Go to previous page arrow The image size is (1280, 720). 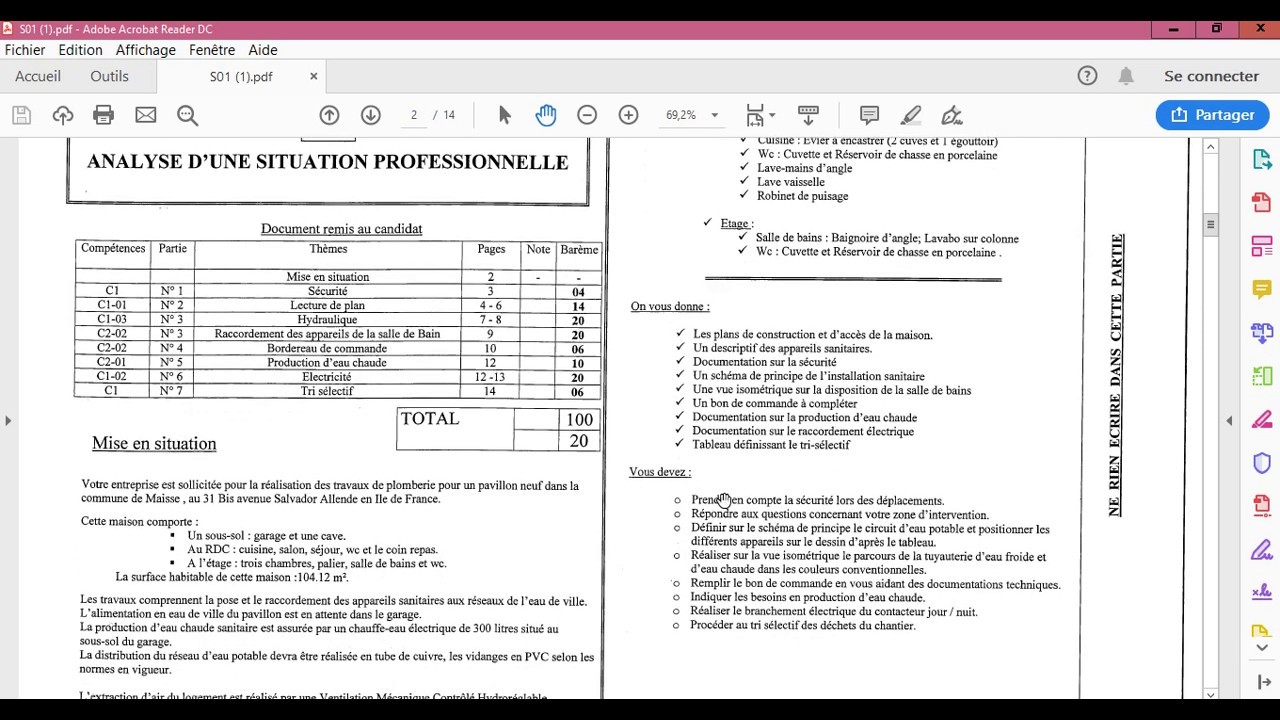pyautogui.click(x=329, y=115)
